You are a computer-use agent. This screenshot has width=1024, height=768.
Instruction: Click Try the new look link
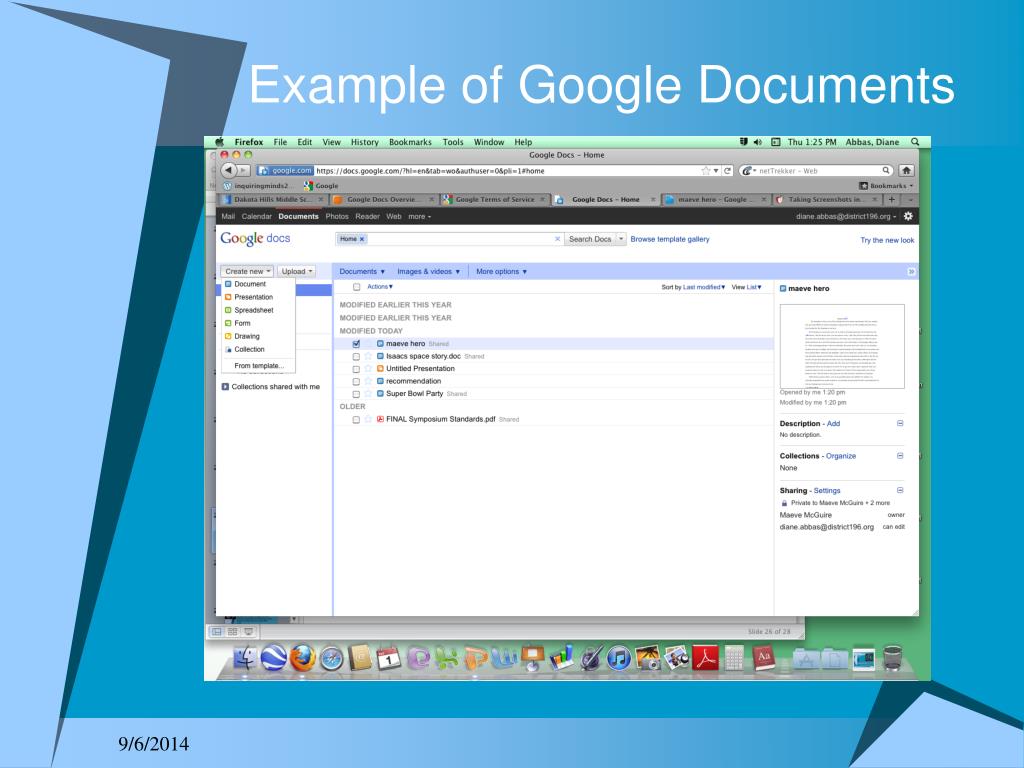887,240
